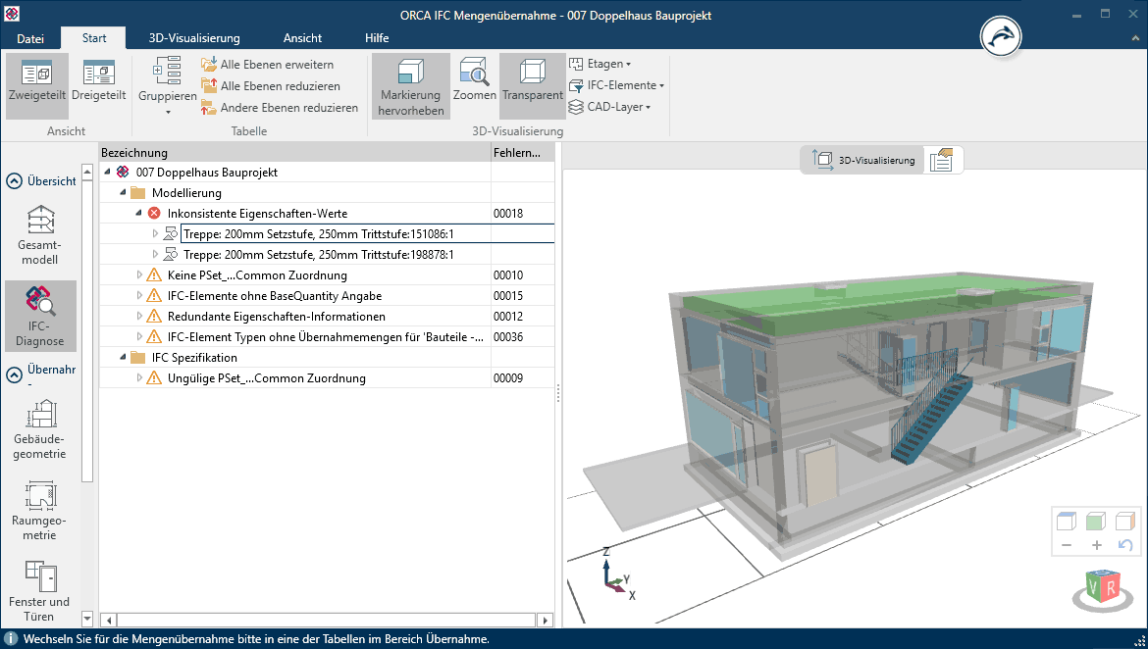The height and width of the screenshot is (649, 1148).
Task: Open the CAD-Layer dropdown
Action: tap(610, 107)
